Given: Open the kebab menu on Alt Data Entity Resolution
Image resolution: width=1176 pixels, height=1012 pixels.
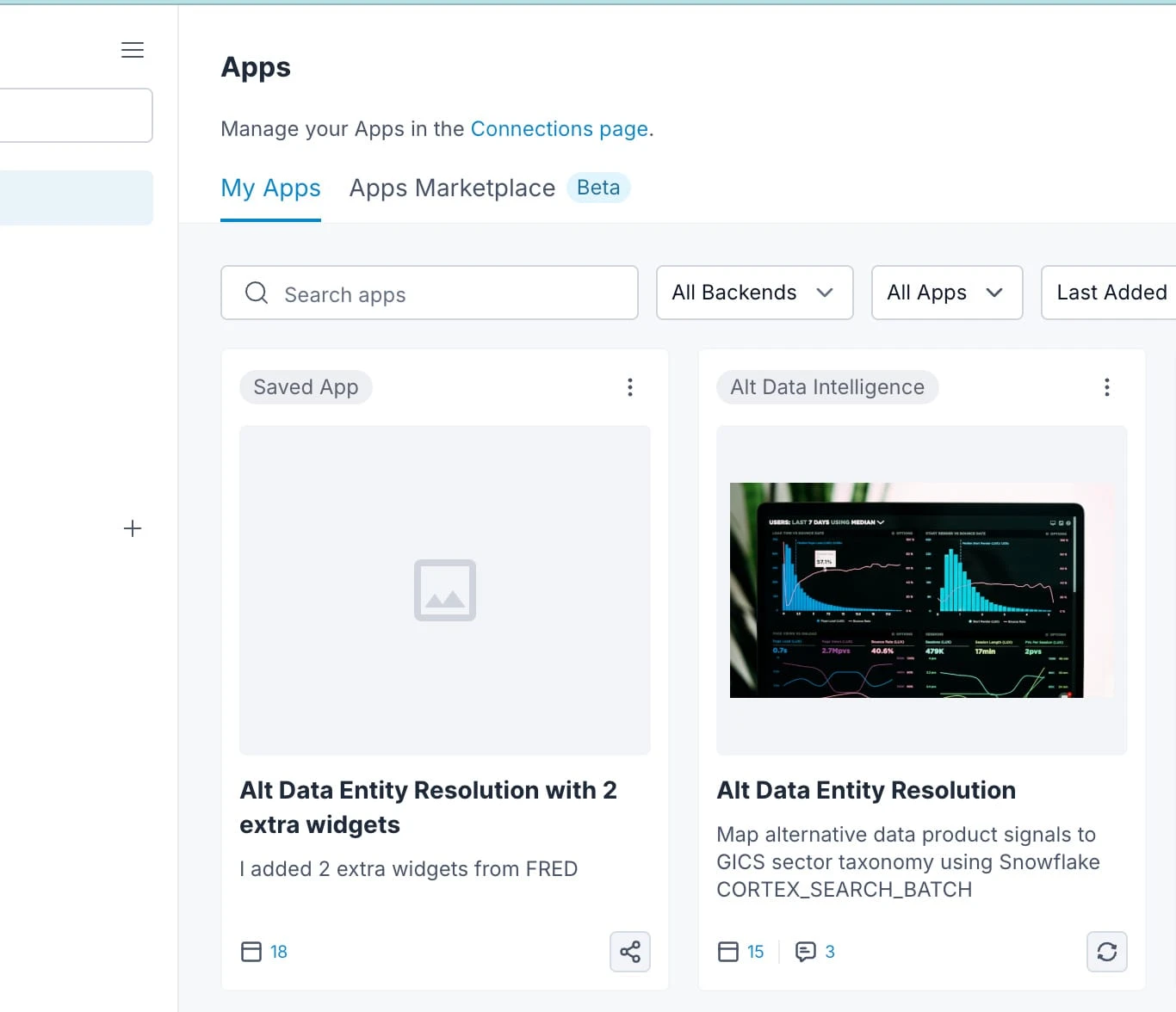Looking at the screenshot, I should click(x=1107, y=387).
